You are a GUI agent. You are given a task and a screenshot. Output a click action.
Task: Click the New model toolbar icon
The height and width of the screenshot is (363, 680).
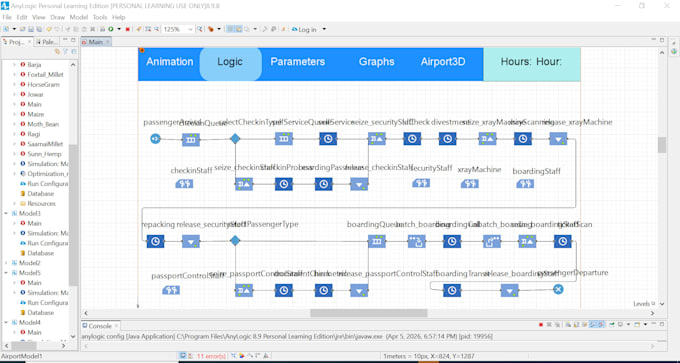point(6,29)
